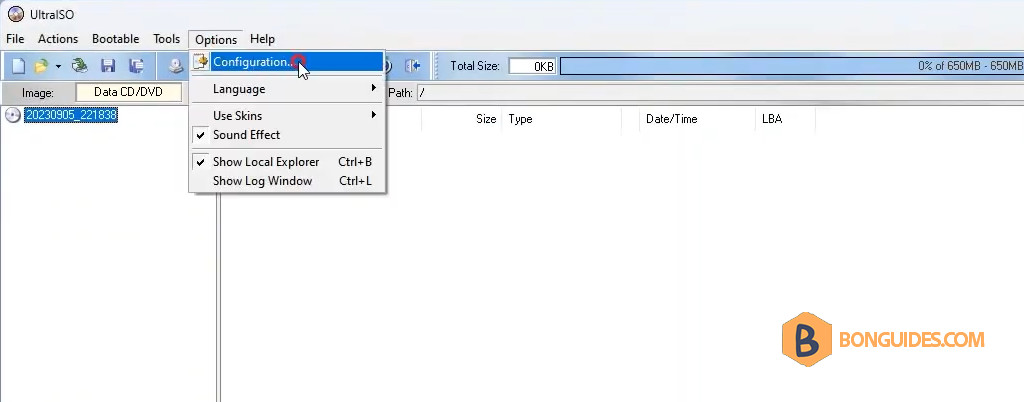Click the Path input field

click(x=720, y=93)
